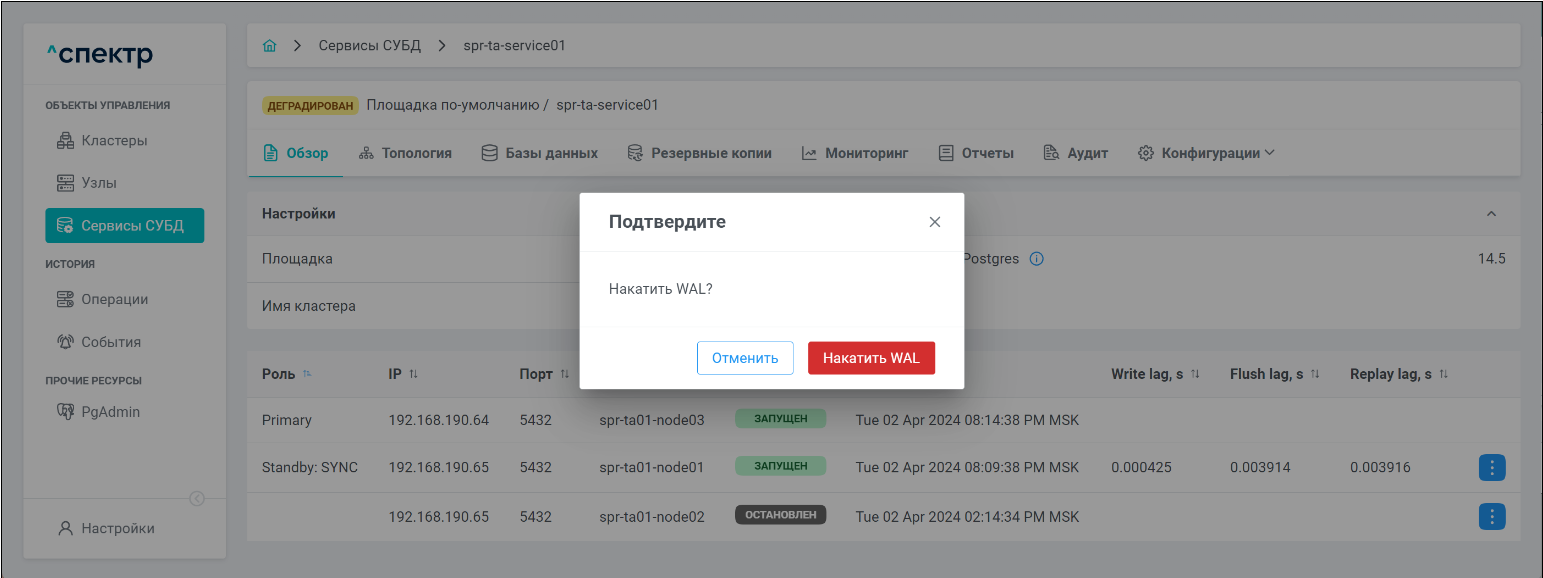The height and width of the screenshot is (578, 1543).
Task: Sort by Write lag column
Action: [1194, 374]
